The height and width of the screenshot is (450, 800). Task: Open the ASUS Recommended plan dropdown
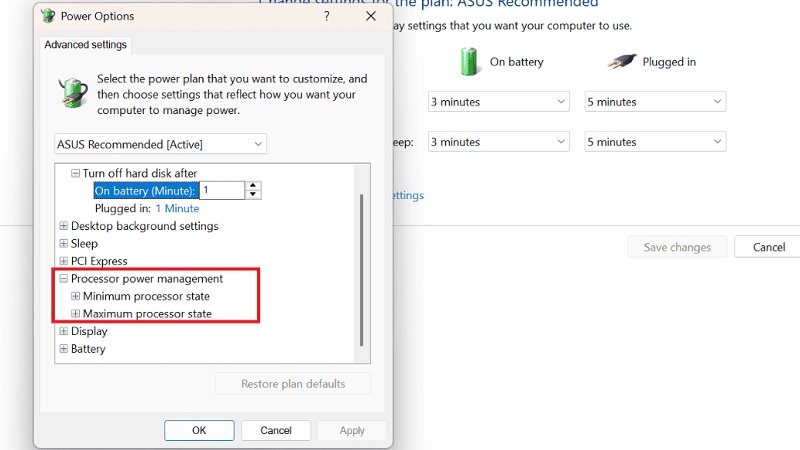coord(160,144)
